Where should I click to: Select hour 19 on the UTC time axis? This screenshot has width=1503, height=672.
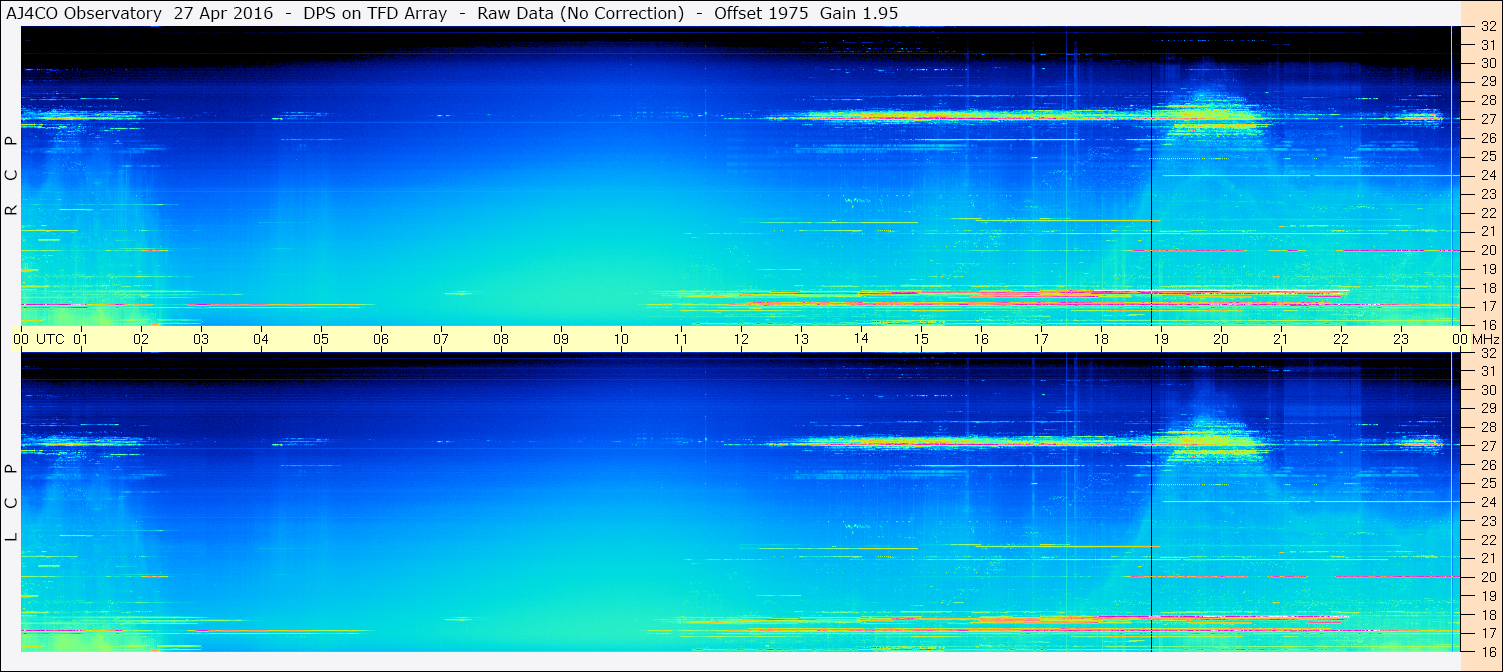(1161, 339)
